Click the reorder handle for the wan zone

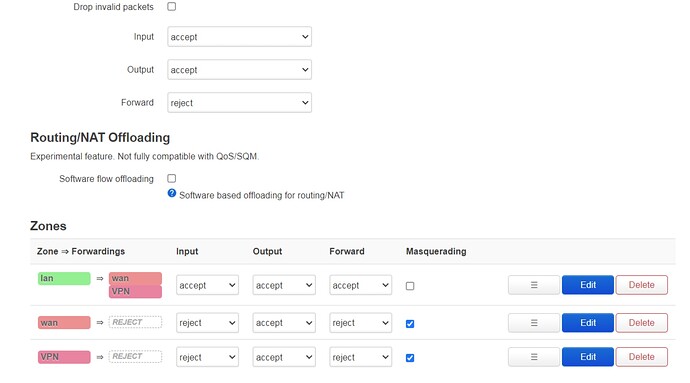[x=534, y=323]
